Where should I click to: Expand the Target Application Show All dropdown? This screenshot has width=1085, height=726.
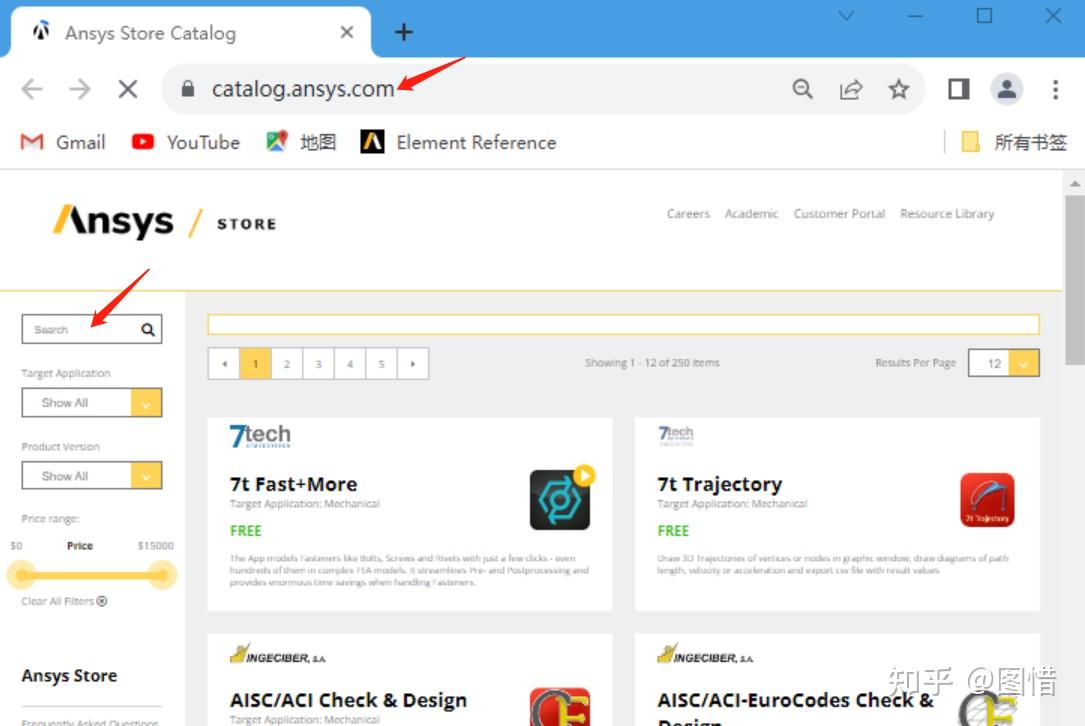click(x=91, y=402)
